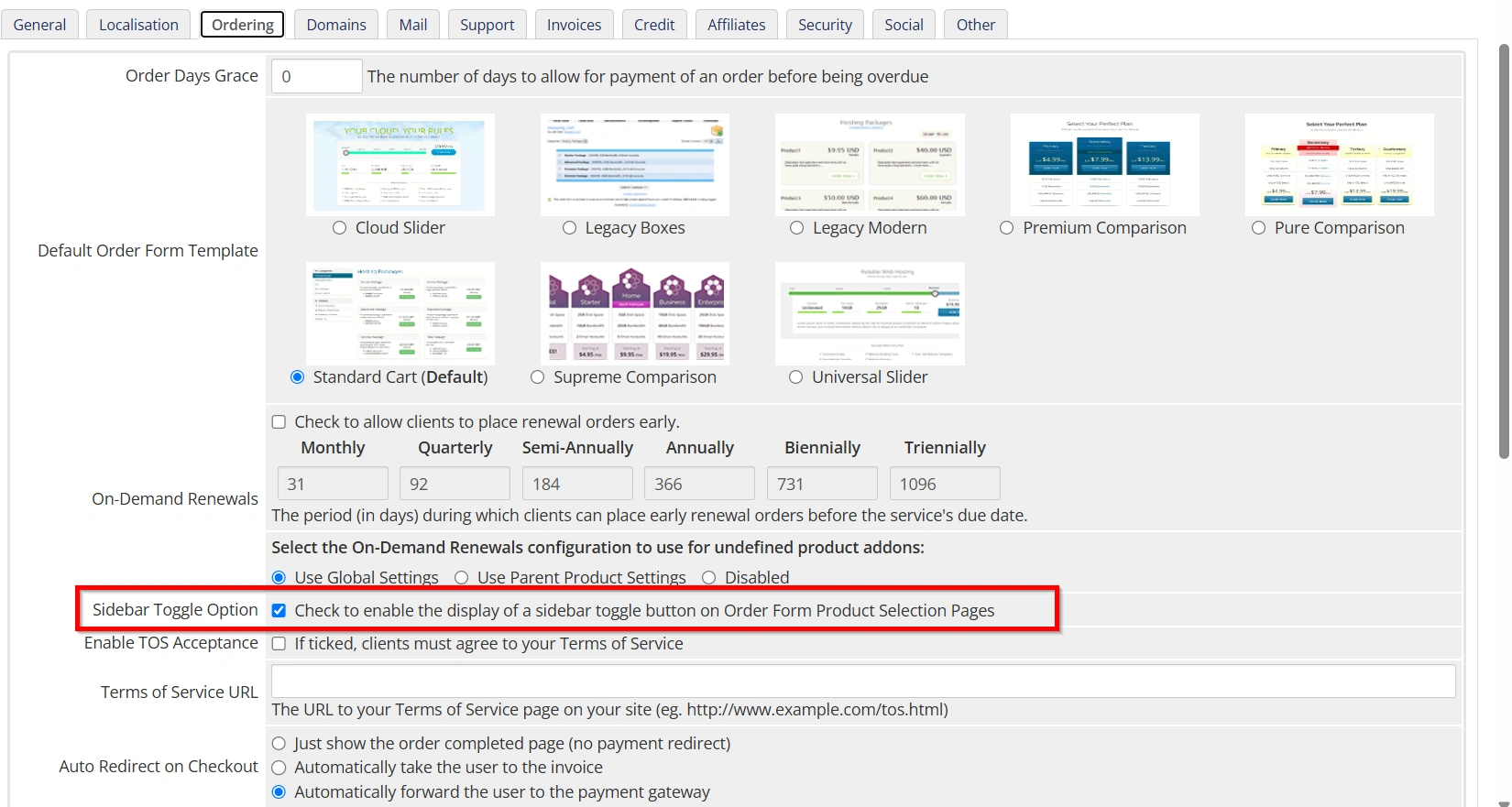This screenshot has width=1512, height=807.
Task: Select Just show order completed page radio
Action: 279,744
